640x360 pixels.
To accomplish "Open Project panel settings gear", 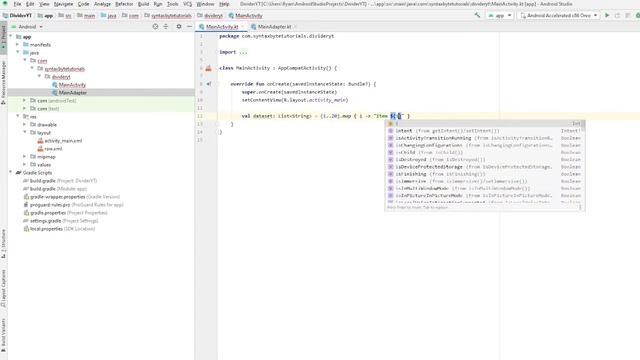I will click(x=179, y=27).
